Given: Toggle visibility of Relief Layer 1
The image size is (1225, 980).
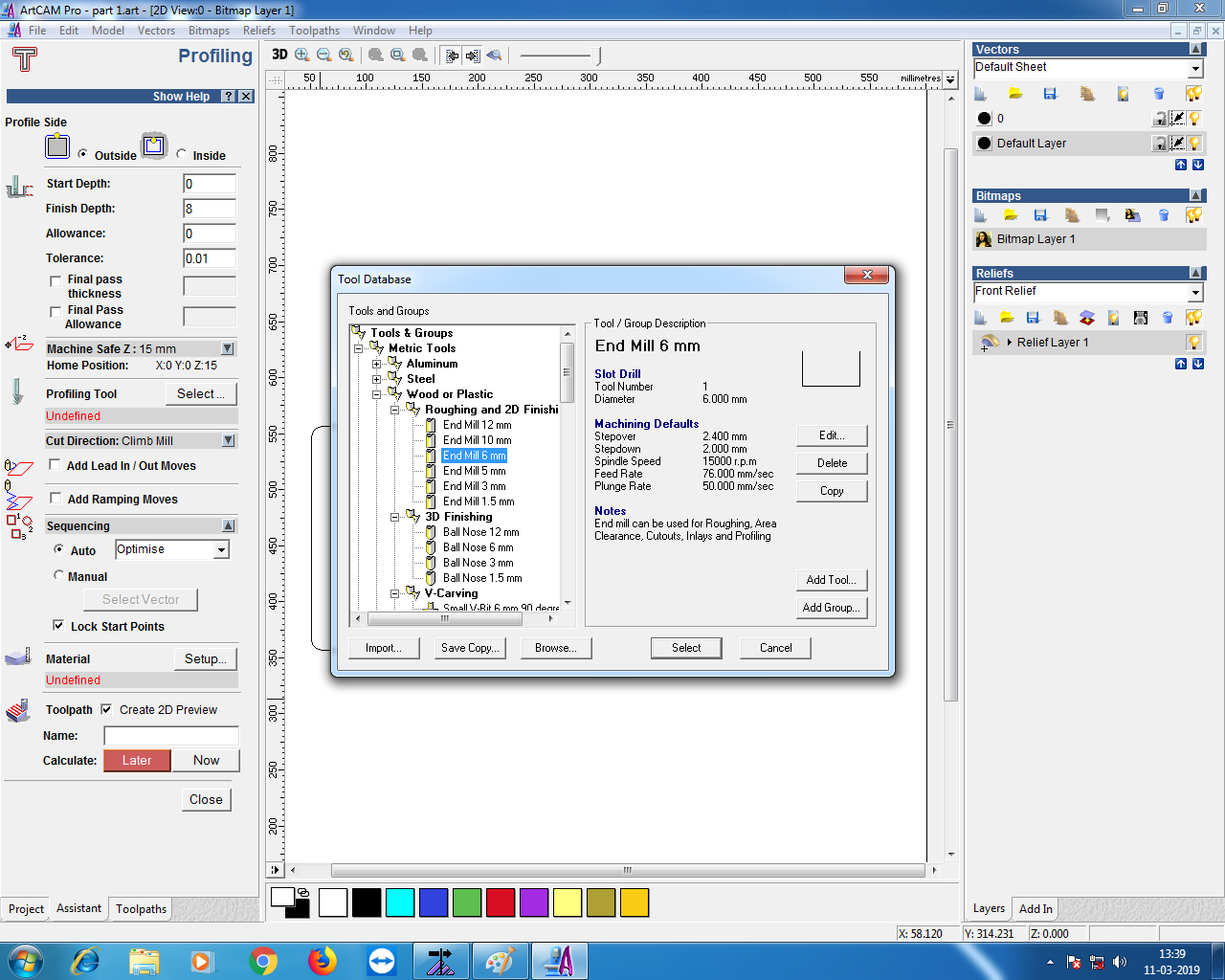Looking at the screenshot, I should tap(1194, 343).
